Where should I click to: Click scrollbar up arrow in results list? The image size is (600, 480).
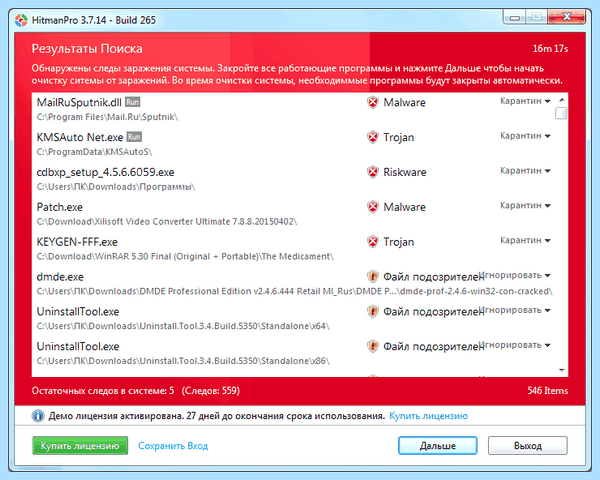pos(561,100)
